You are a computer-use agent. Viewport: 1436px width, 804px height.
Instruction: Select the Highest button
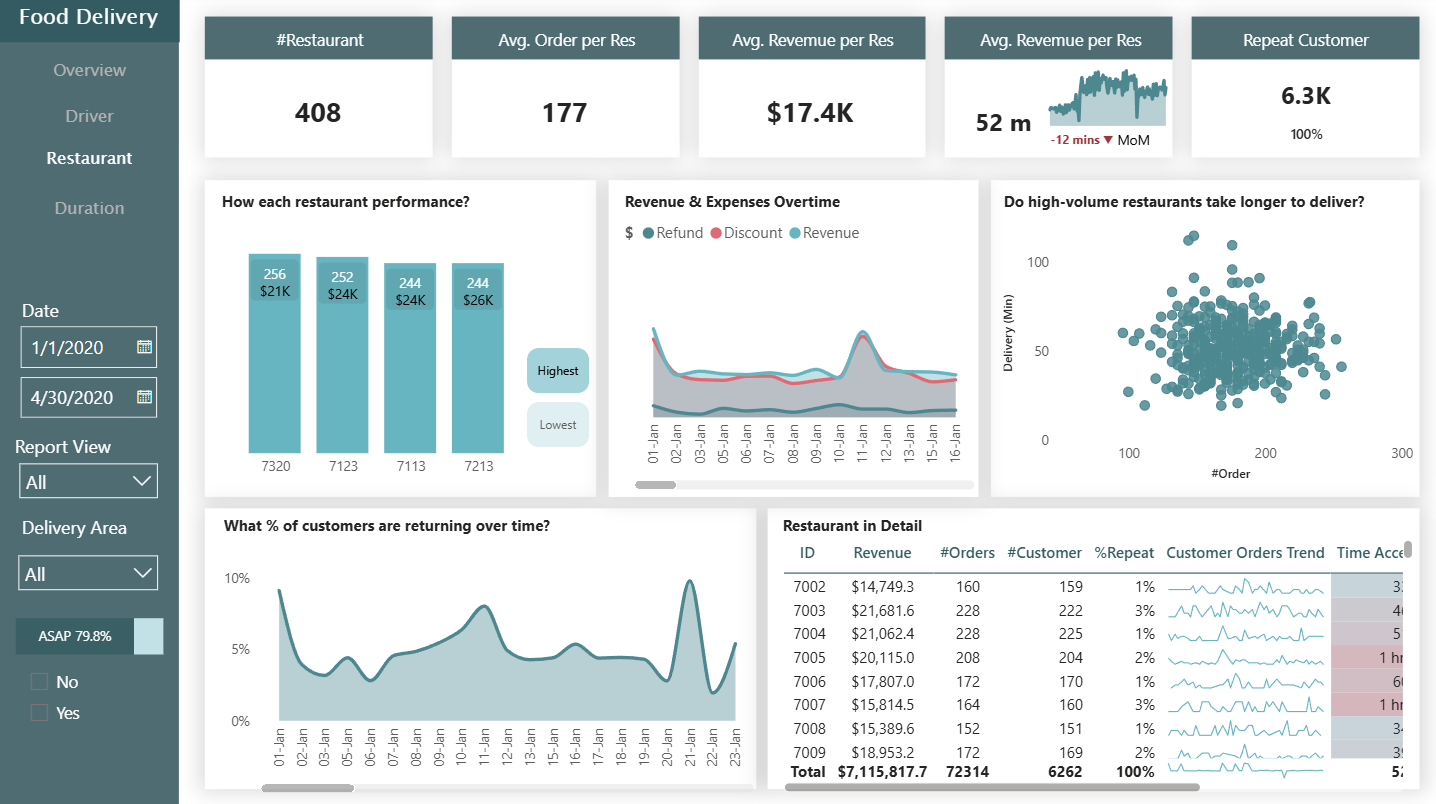click(x=558, y=371)
